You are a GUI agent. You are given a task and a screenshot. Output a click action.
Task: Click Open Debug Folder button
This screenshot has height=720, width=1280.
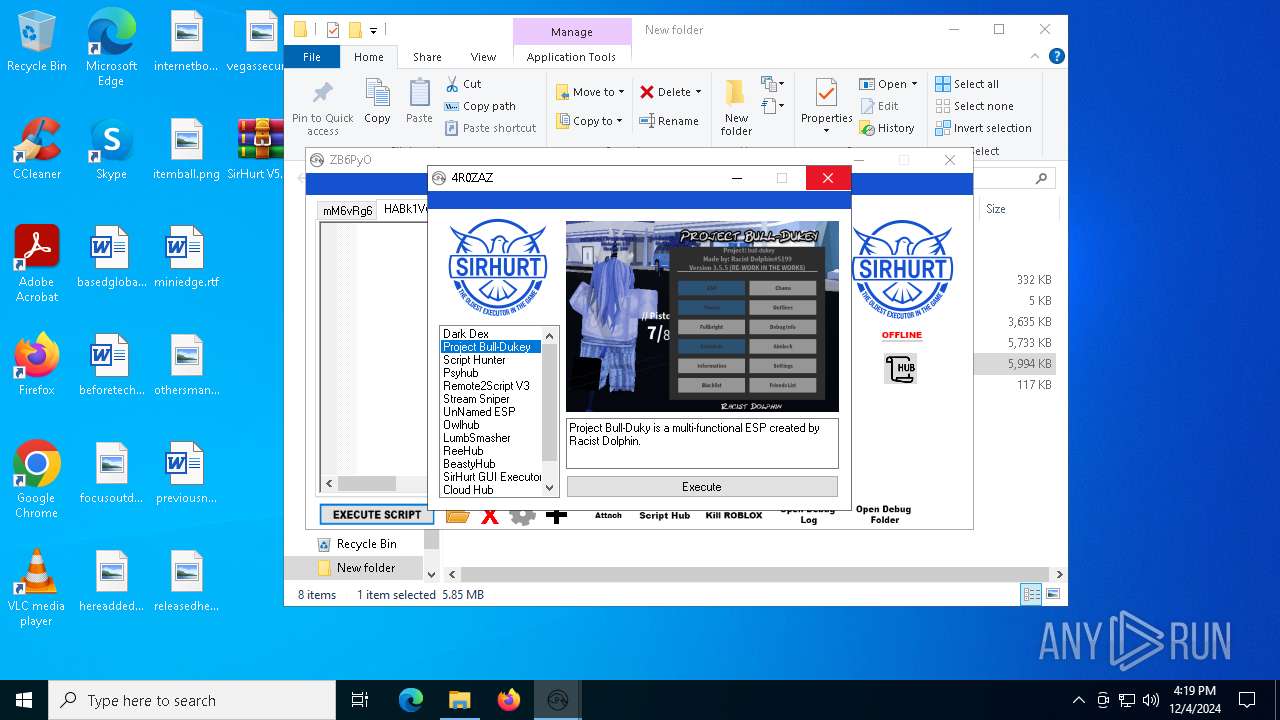coord(884,515)
